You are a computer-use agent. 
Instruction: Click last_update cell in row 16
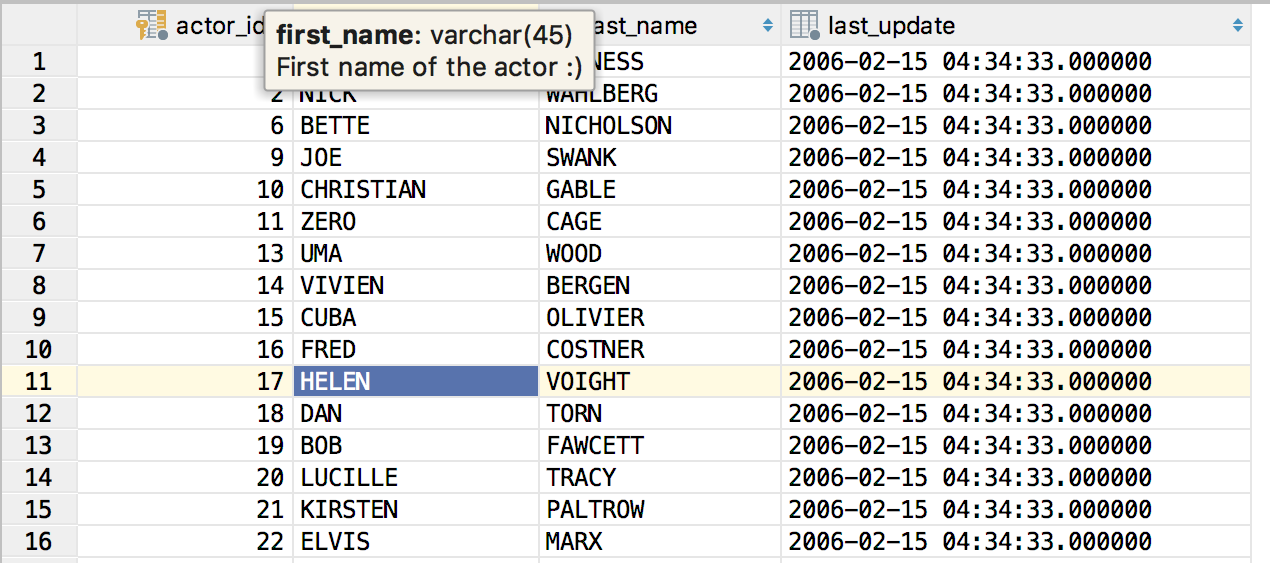[x=1015, y=541]
